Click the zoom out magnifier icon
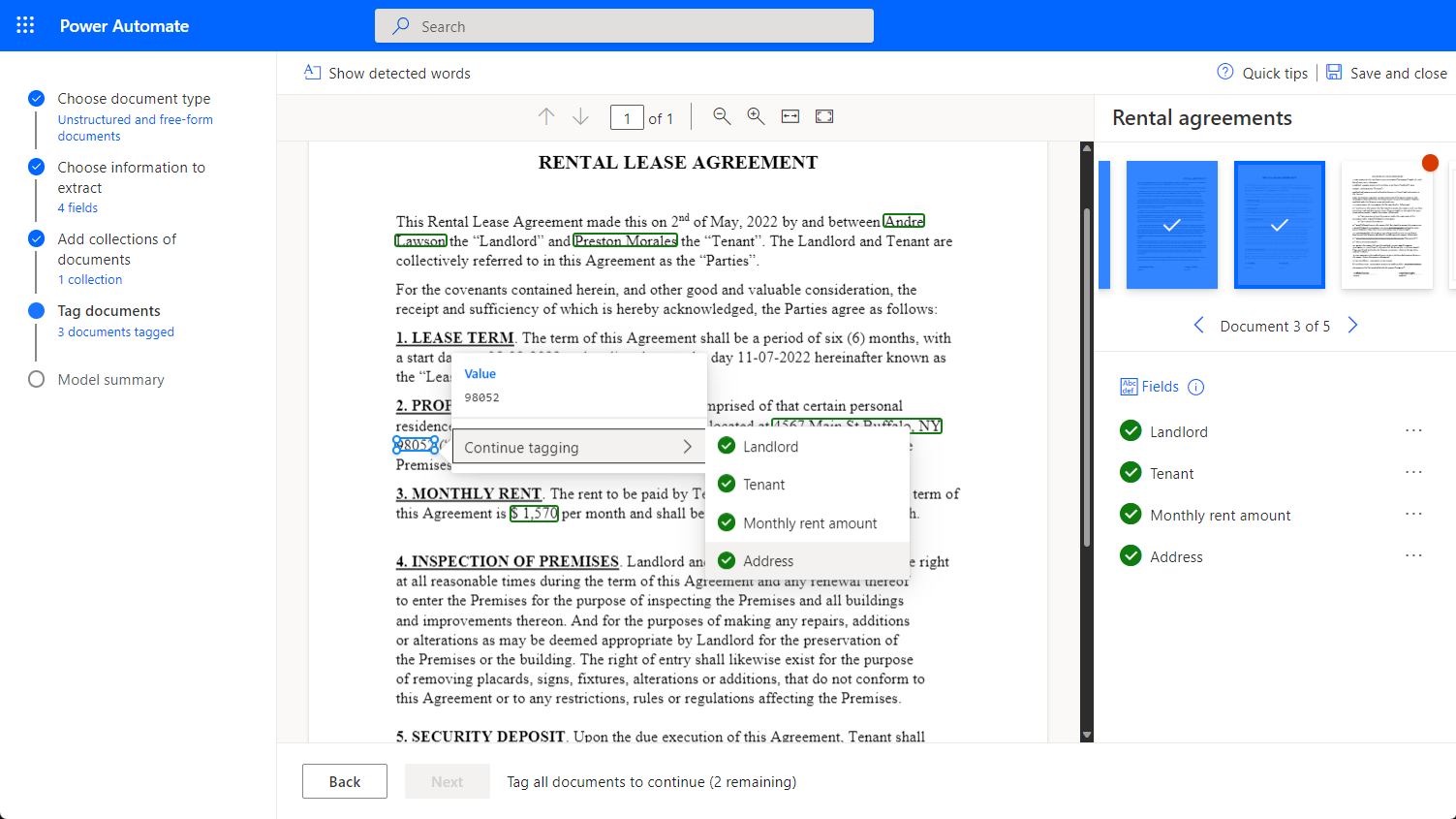The image size is (1456, 819). tap(722, 116)
